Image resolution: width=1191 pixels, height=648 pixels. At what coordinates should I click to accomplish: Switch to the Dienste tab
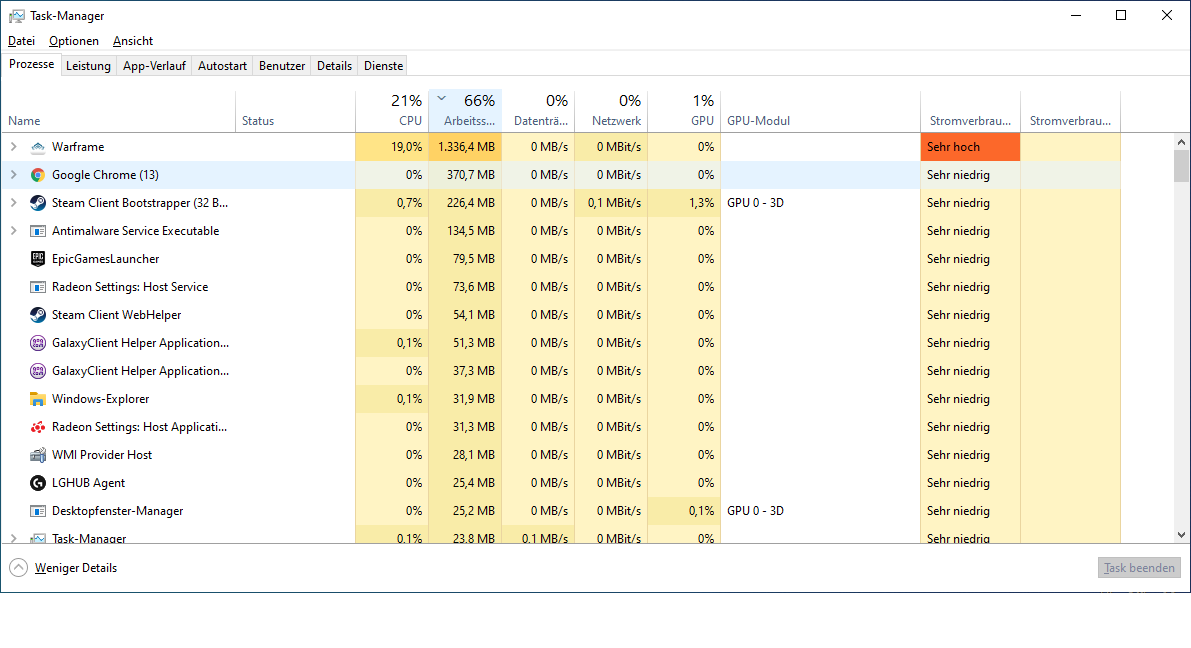[384, 66]
